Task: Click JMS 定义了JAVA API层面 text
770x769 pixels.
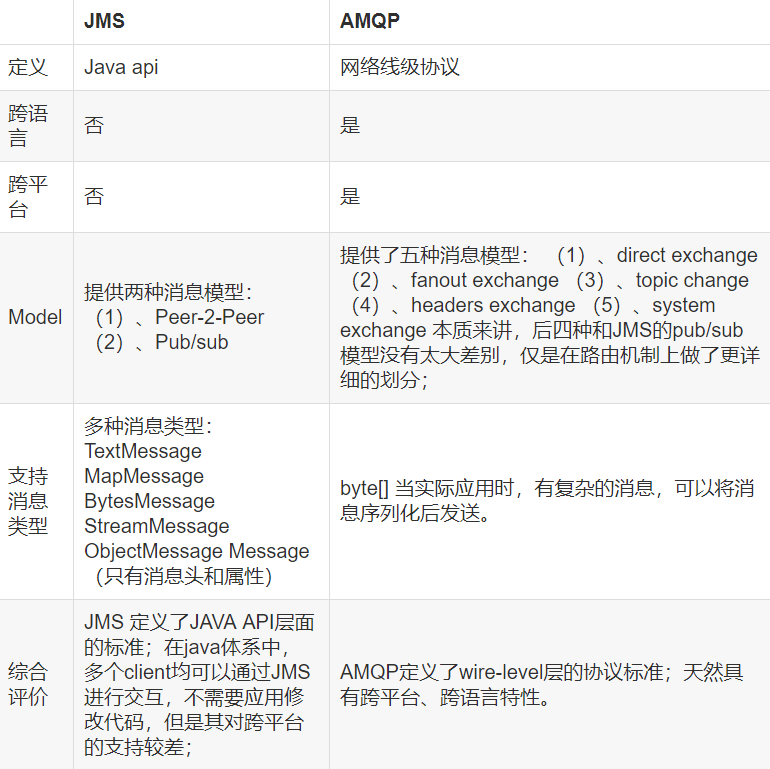Action: tap(199, 622)
